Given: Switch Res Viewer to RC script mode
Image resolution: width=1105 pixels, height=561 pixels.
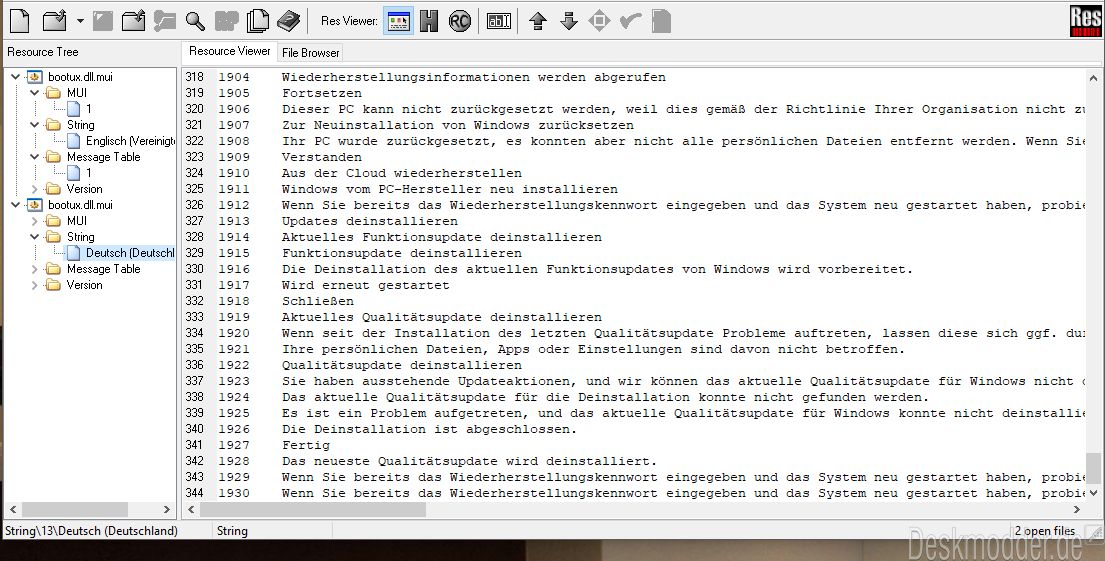Looking at the screenshot, I should 459,21.
